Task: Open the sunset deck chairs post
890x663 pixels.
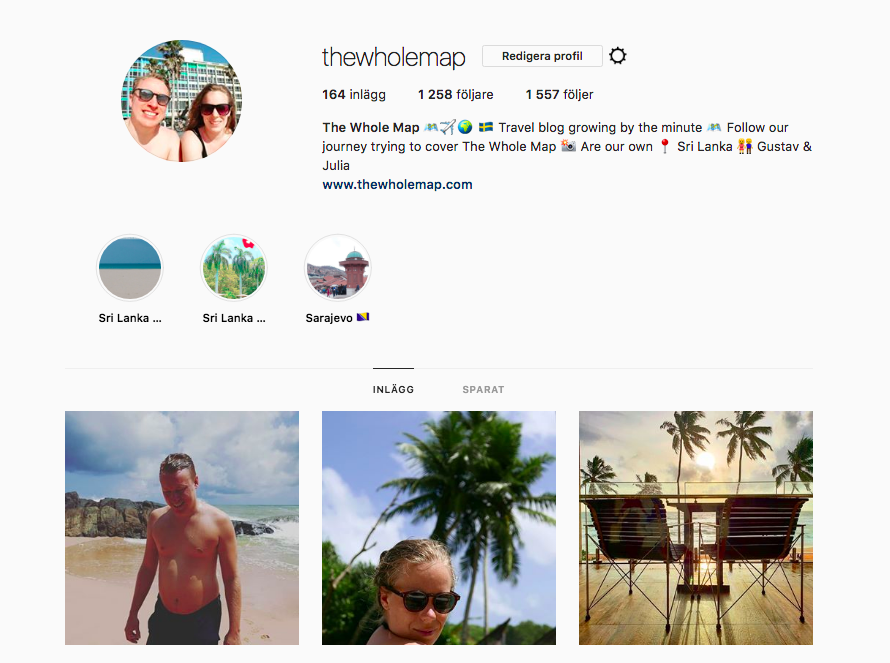Action: [696, 528]
